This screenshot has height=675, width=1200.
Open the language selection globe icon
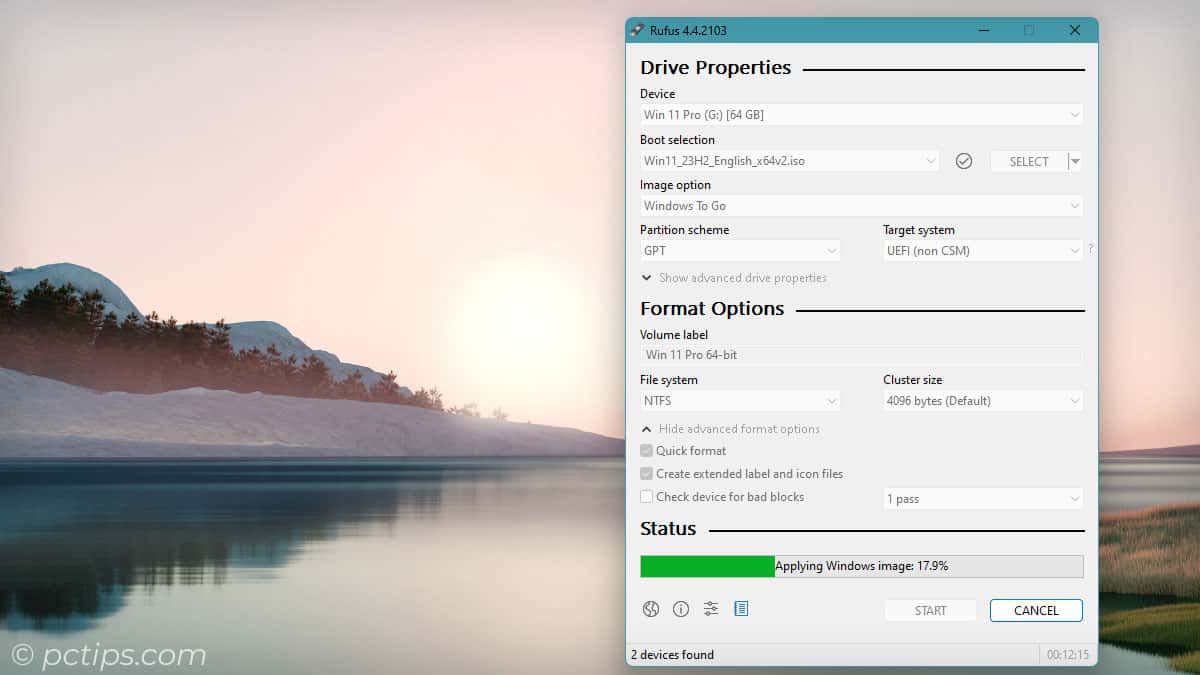click(x=651, y=608)
